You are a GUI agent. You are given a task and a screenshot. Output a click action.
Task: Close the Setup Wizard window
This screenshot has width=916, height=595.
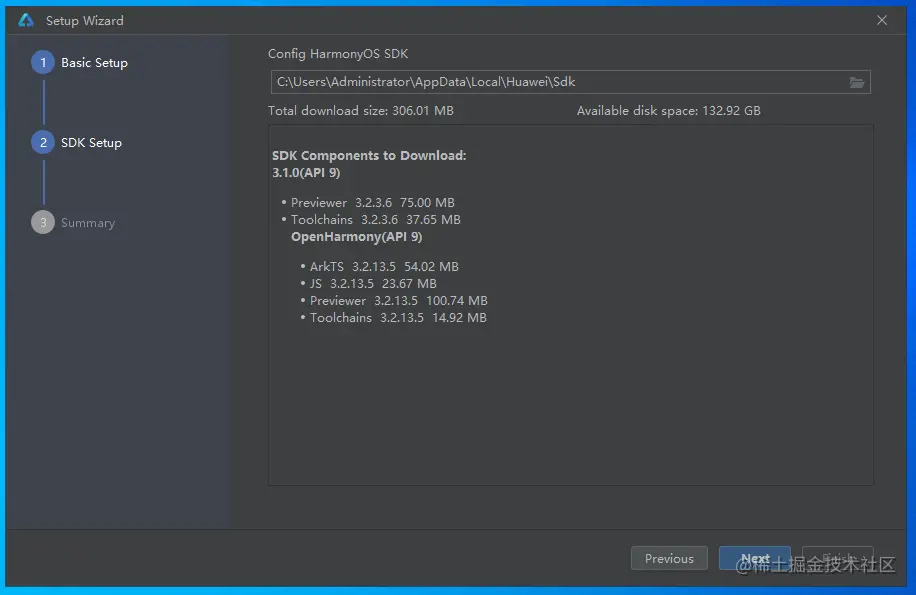(882, 20)
